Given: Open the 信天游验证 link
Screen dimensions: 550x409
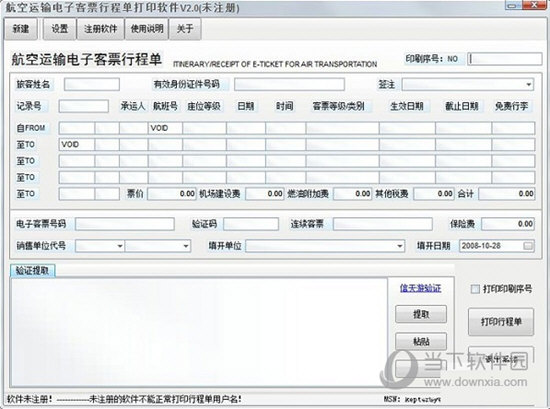Looking at the screenshot, I should pyautogui.click(x=421, y=288).
